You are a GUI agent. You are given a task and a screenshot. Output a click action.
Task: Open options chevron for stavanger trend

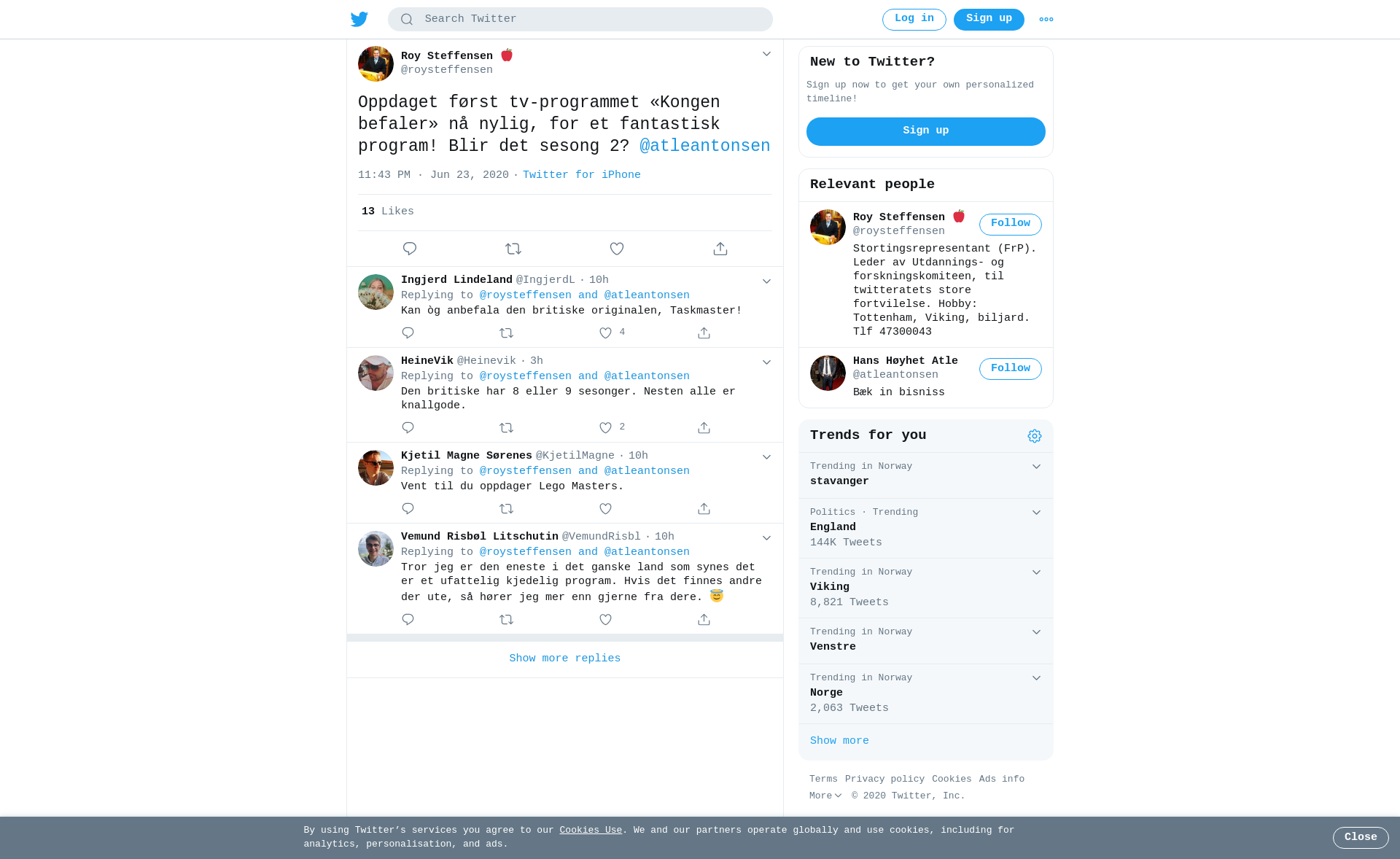(x=1036, y=467)
